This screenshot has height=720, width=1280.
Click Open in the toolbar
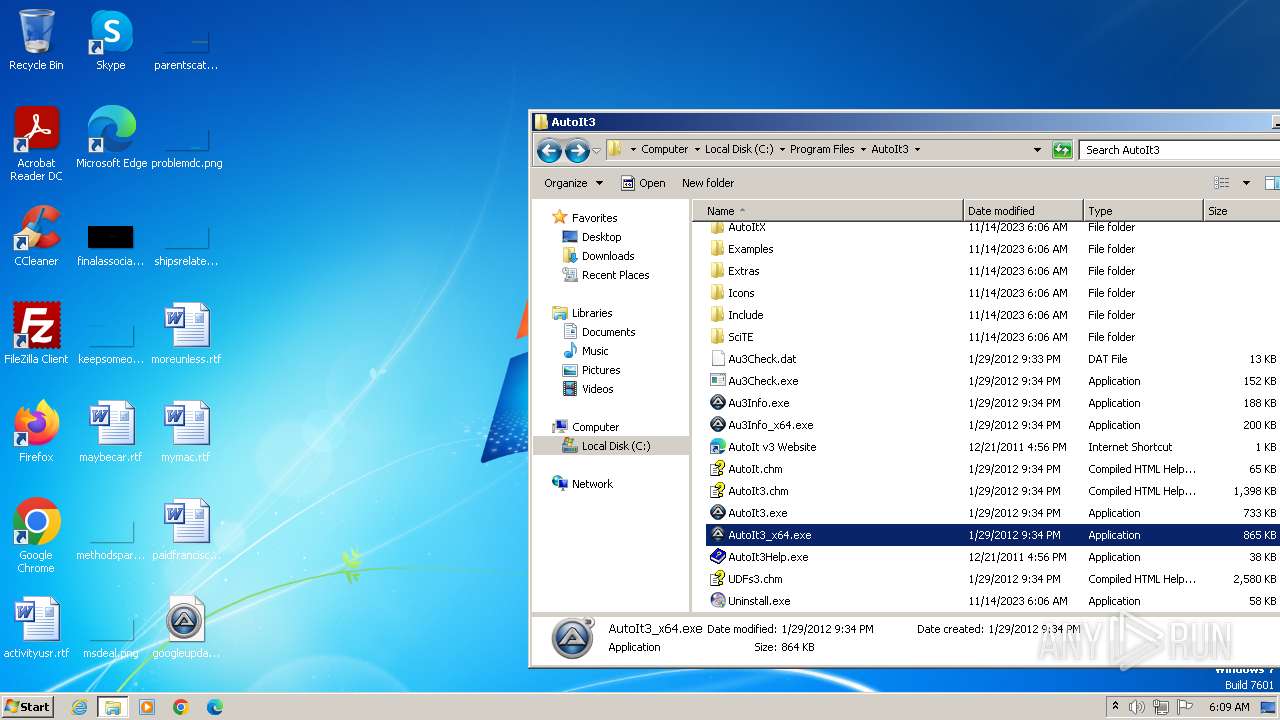[643, 183]
